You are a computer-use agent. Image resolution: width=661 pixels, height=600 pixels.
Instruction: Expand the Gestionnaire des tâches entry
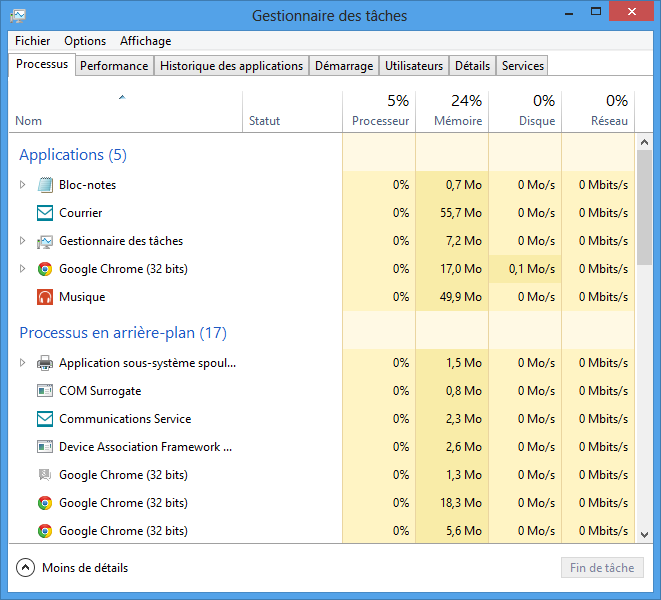pos(23,241)
